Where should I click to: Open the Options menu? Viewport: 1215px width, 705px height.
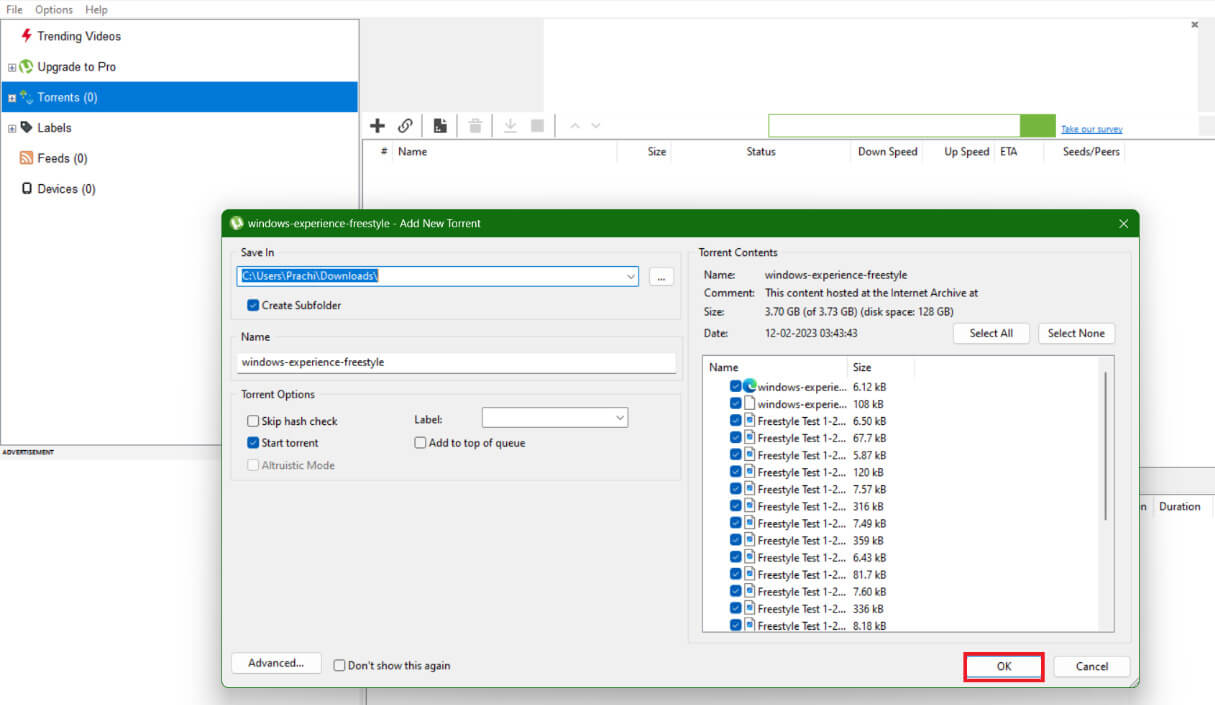(54, 9)
